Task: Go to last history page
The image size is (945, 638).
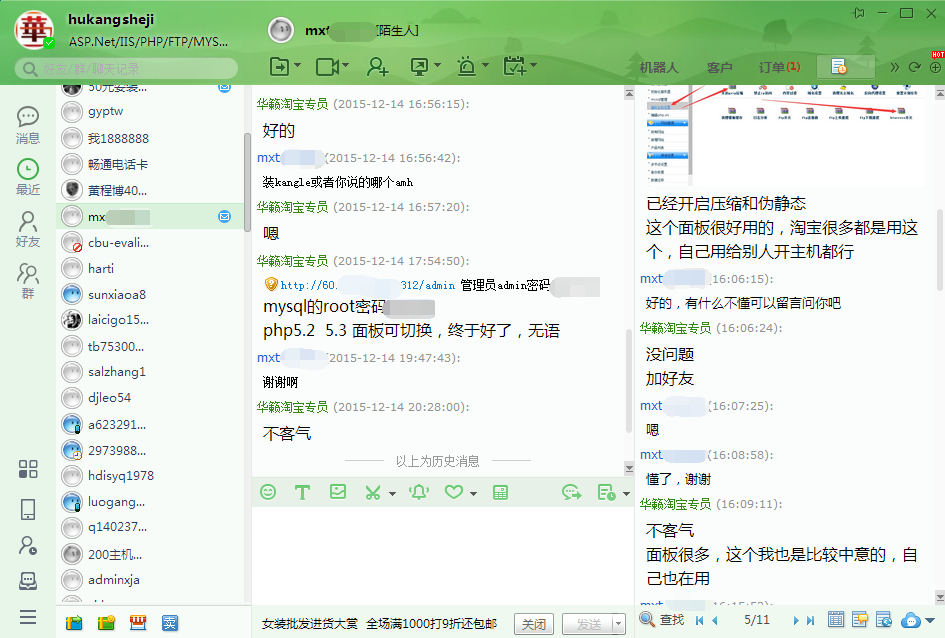Action: 811,620
